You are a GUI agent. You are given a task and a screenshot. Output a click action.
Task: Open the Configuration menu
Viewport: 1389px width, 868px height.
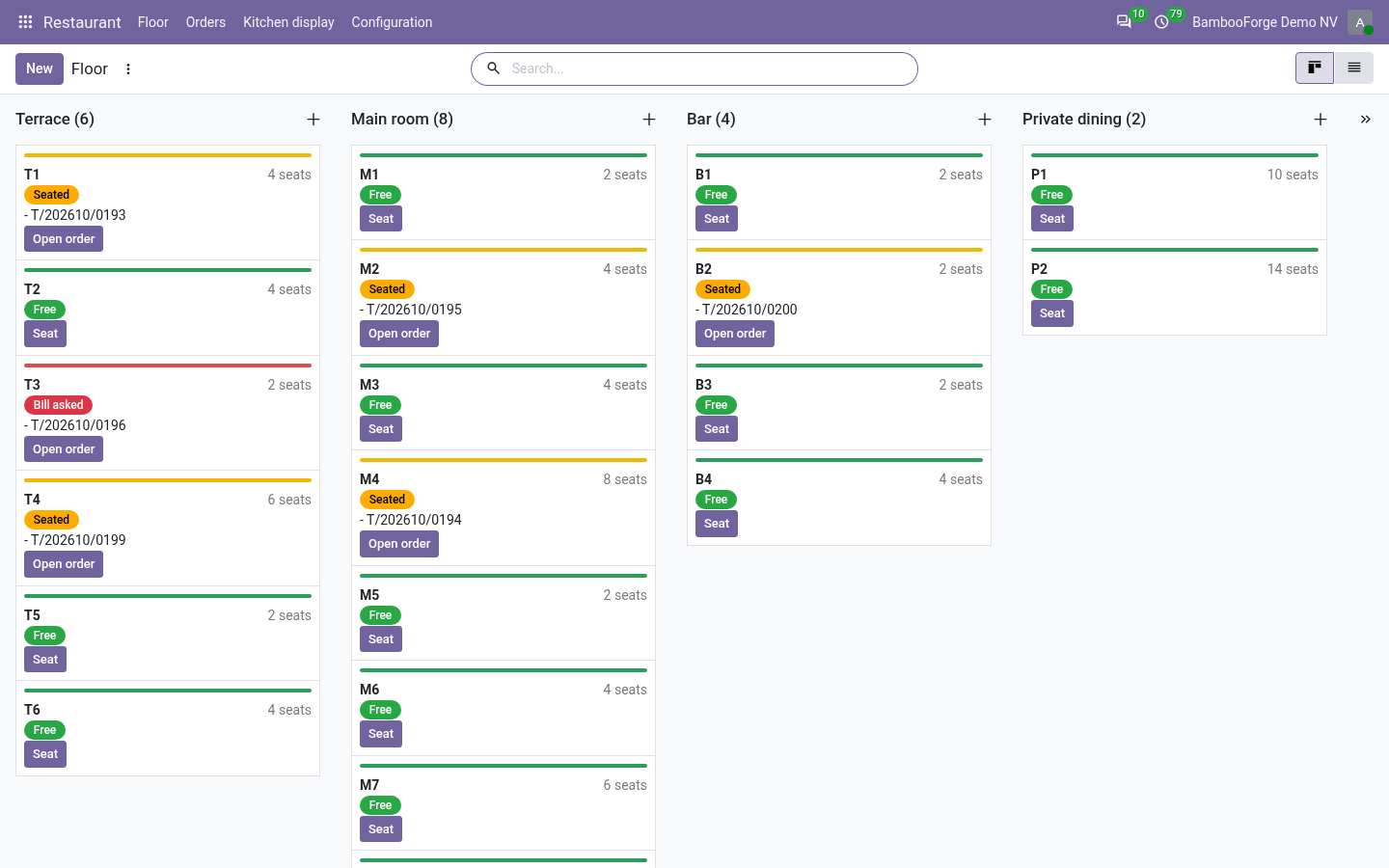click(392, 22)
